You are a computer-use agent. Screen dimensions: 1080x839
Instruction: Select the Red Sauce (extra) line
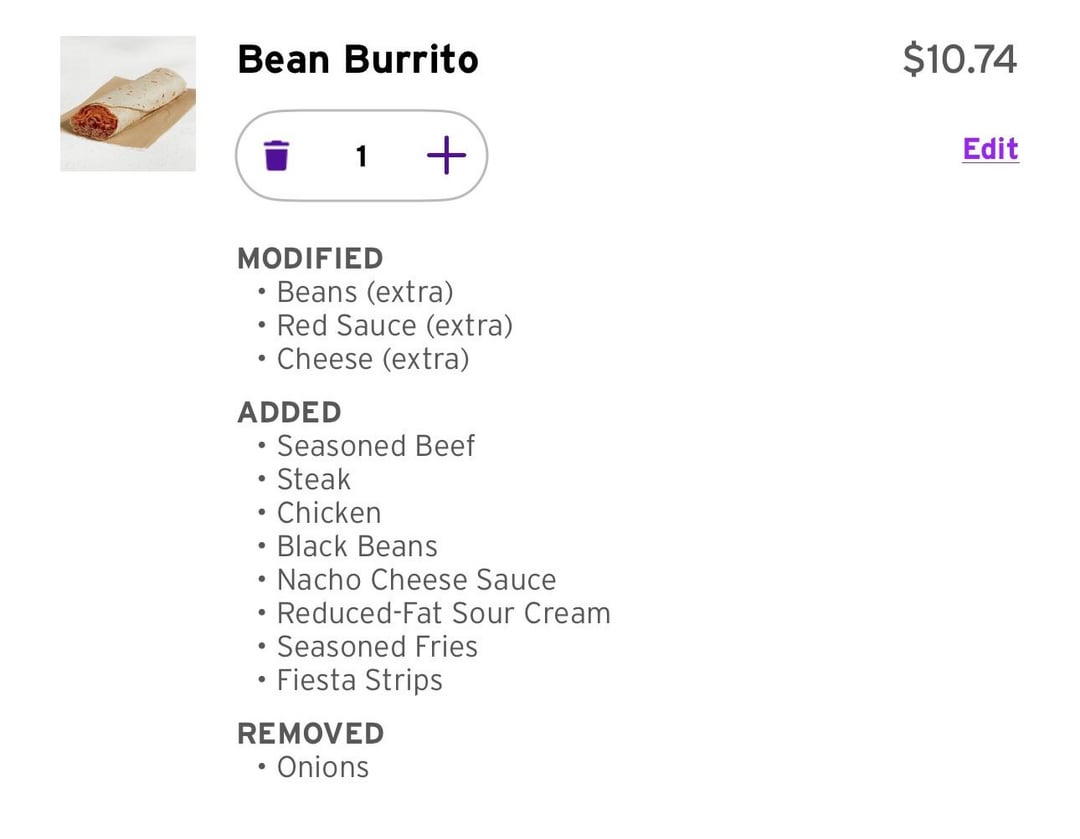[394, 326]
